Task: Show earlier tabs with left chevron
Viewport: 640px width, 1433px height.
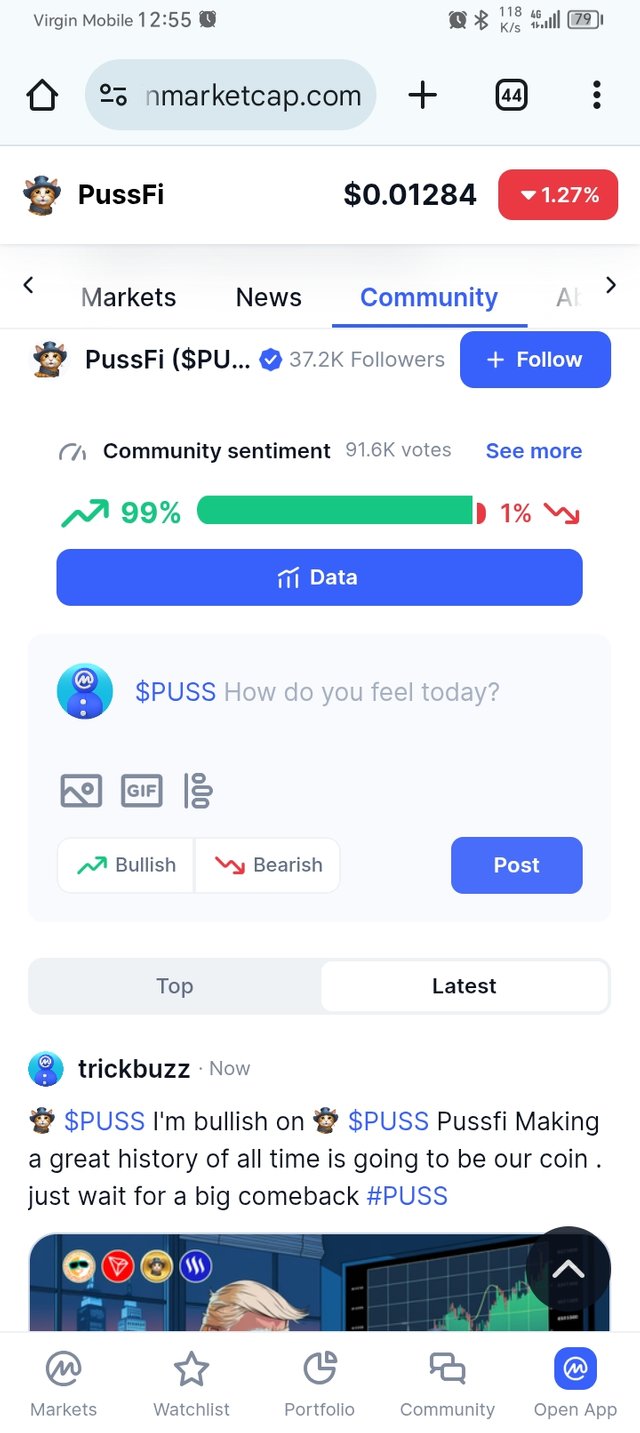Action: click(x=28, y=285)
